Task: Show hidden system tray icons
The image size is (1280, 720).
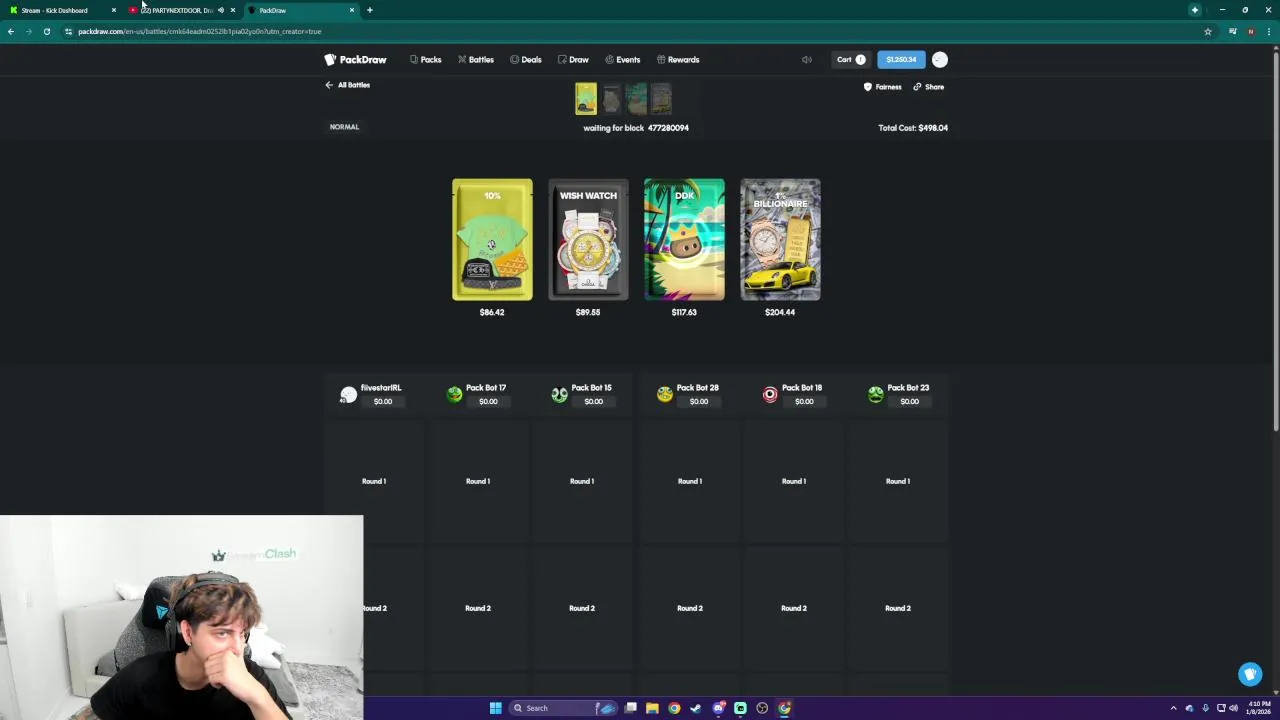Action: click(x=1173, y=708)
